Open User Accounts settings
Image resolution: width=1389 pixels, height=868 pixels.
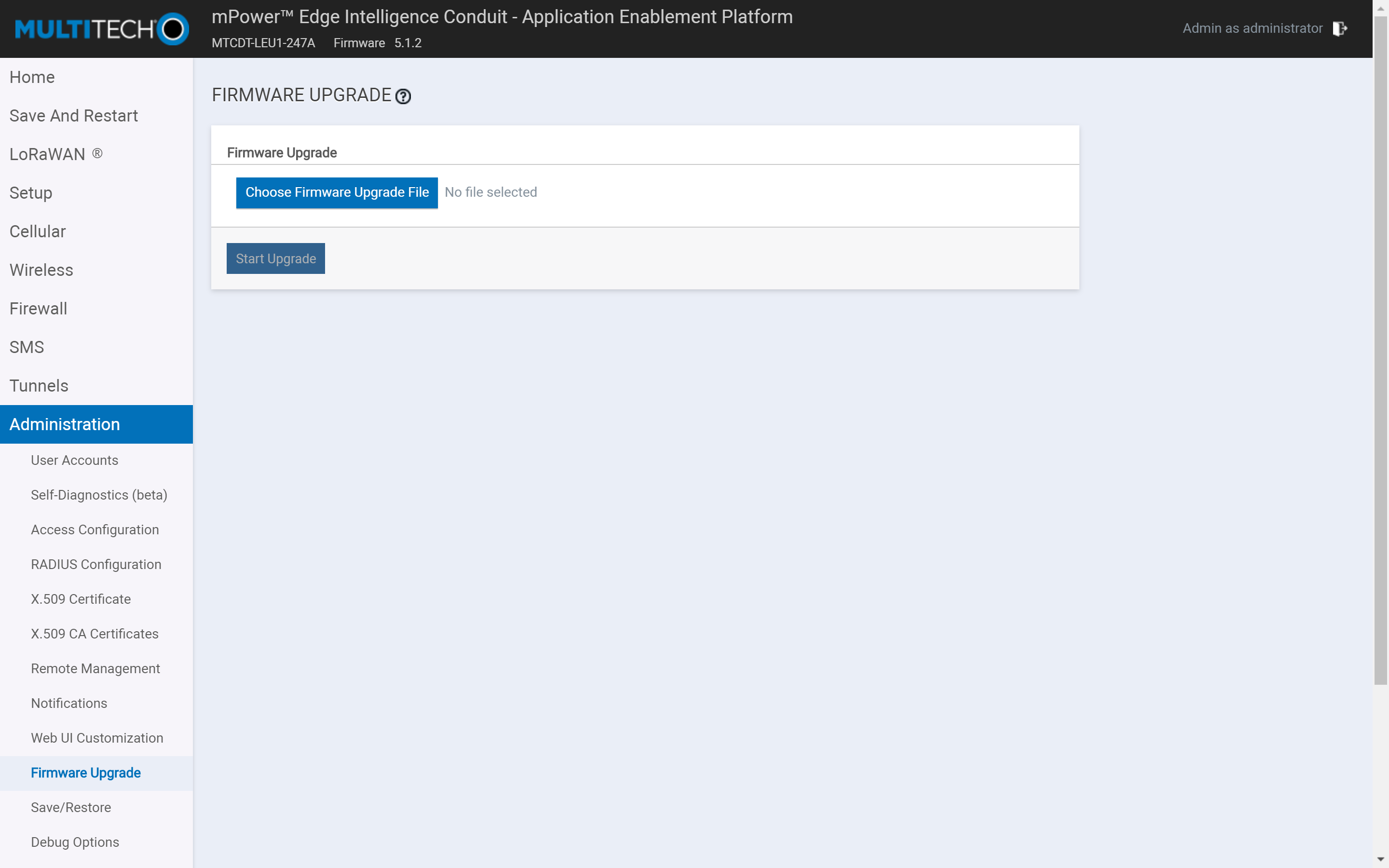74,460
